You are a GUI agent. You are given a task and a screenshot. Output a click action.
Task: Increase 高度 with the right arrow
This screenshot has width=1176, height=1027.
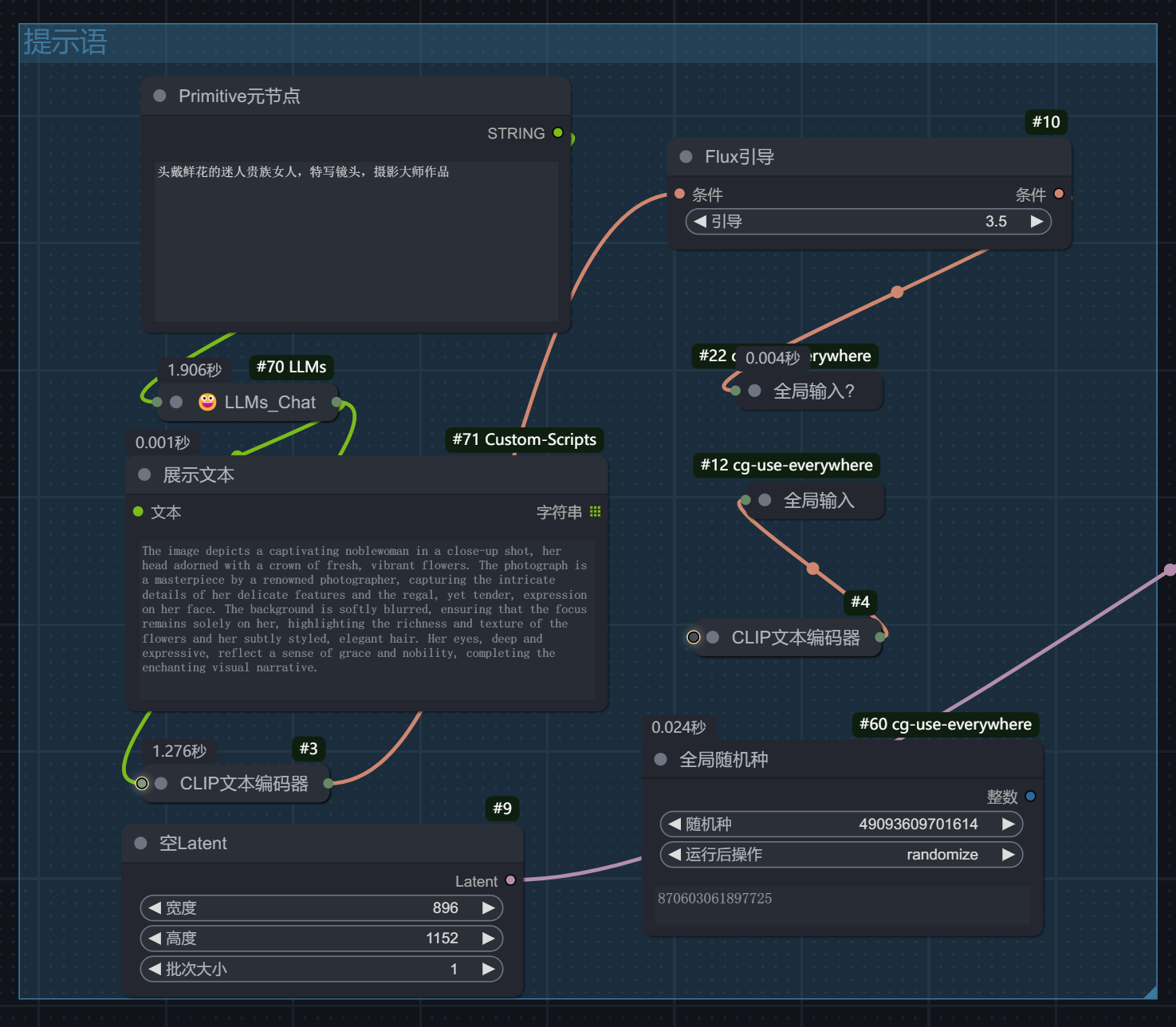click(x=489, y=938)
